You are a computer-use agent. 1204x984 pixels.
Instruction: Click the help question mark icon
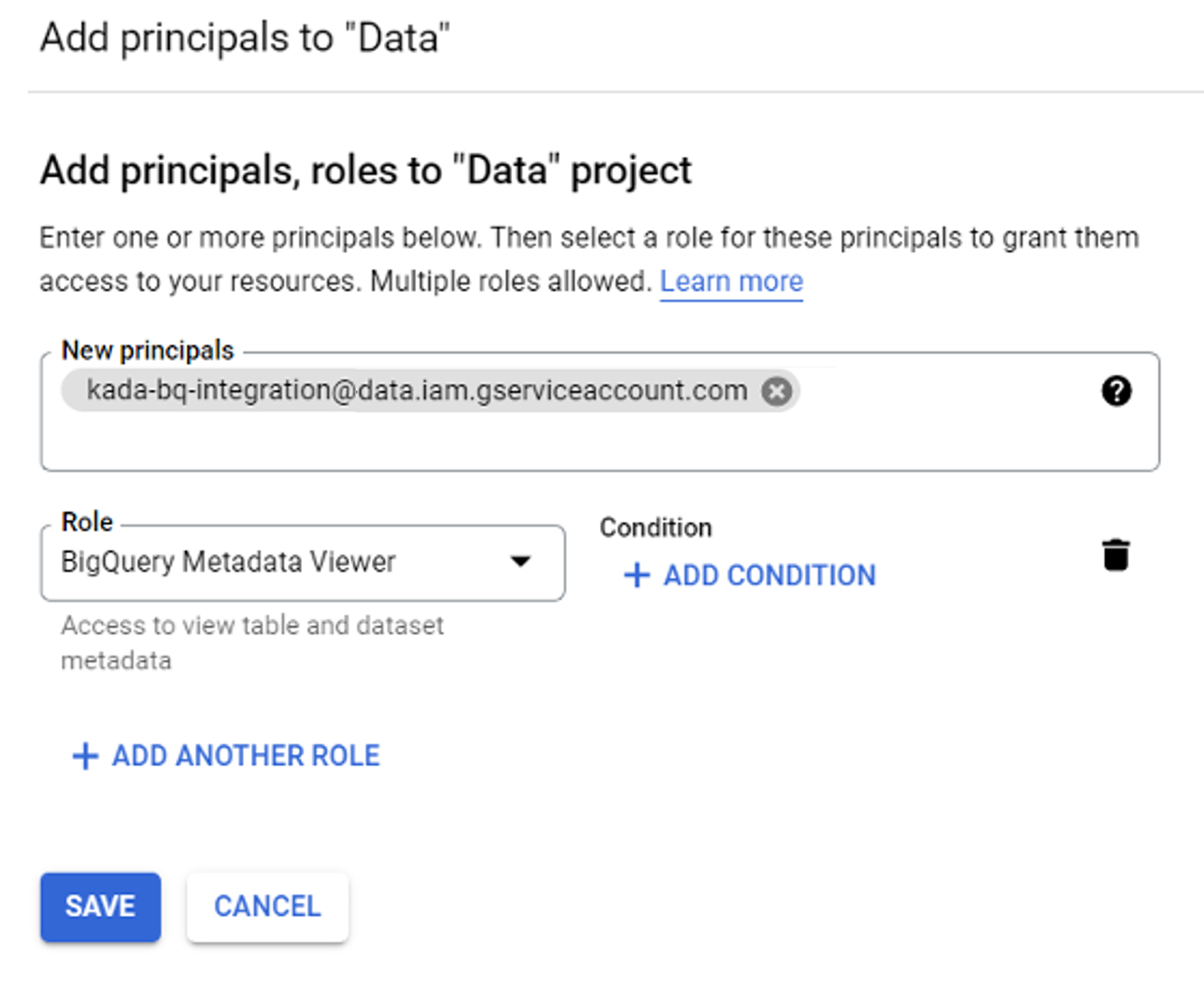click(x=1116, y=391)
